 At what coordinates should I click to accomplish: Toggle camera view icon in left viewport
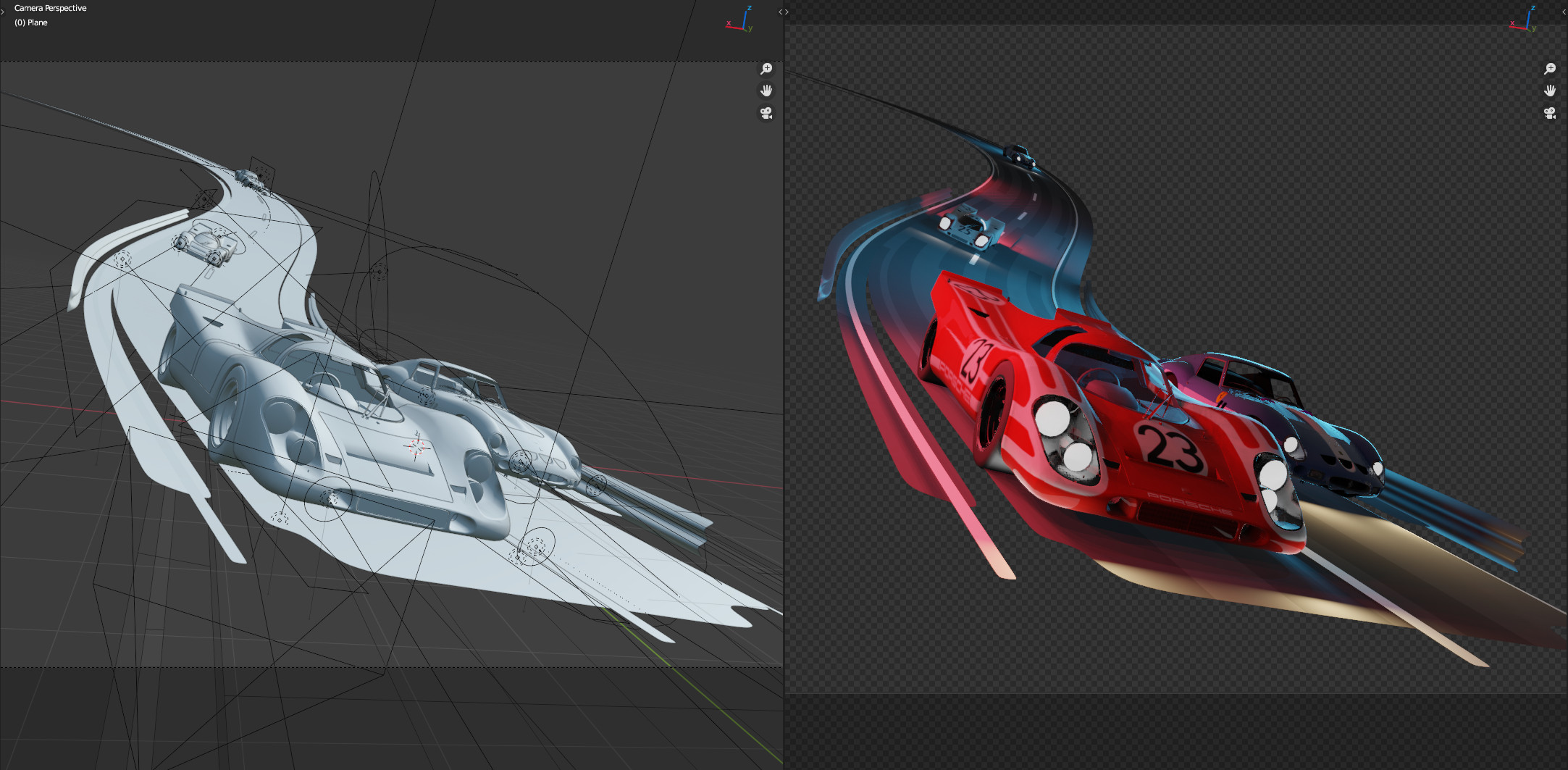(766, 113)
